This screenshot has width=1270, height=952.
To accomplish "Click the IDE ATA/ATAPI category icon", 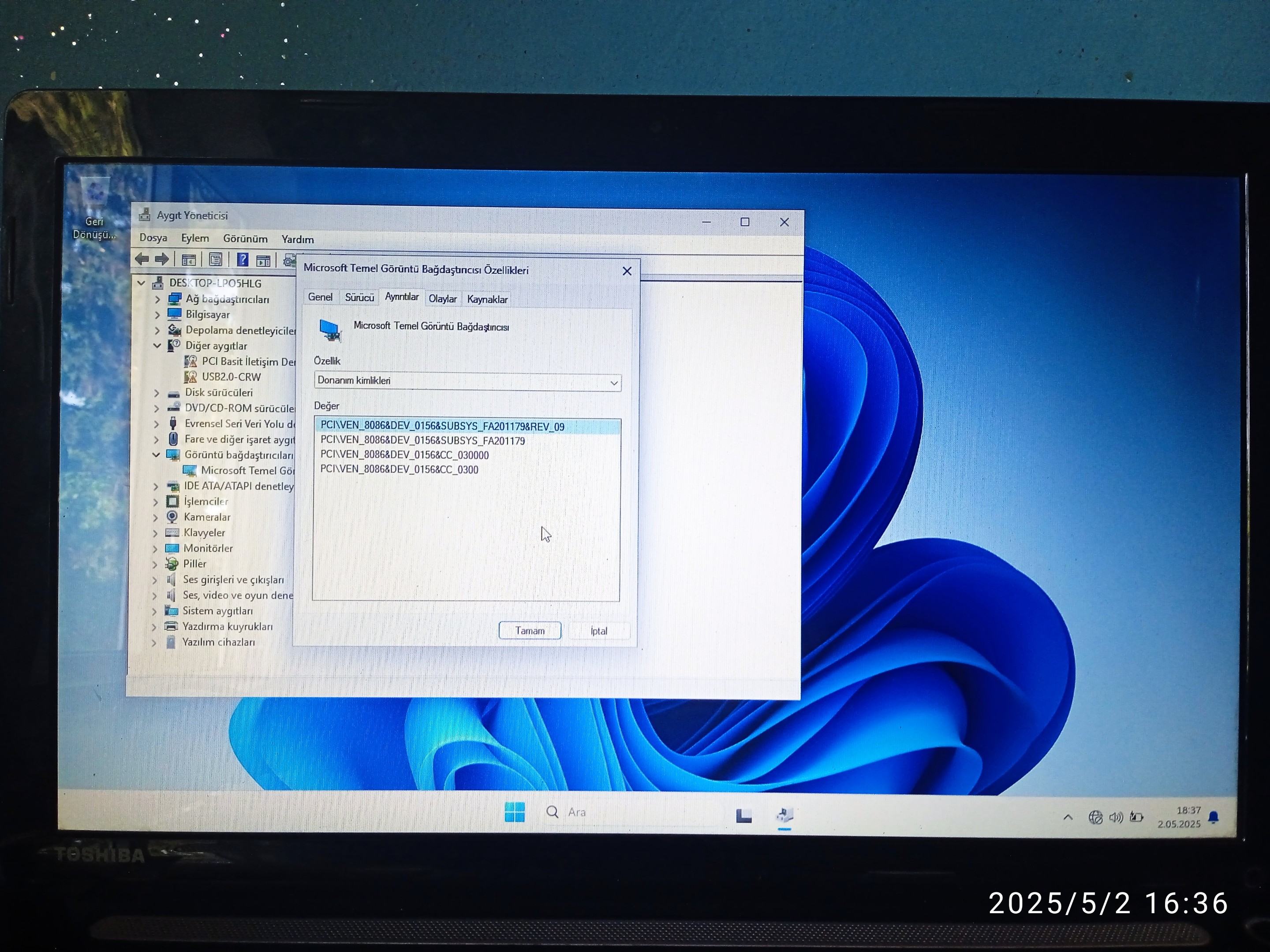I will pos(173,486).
